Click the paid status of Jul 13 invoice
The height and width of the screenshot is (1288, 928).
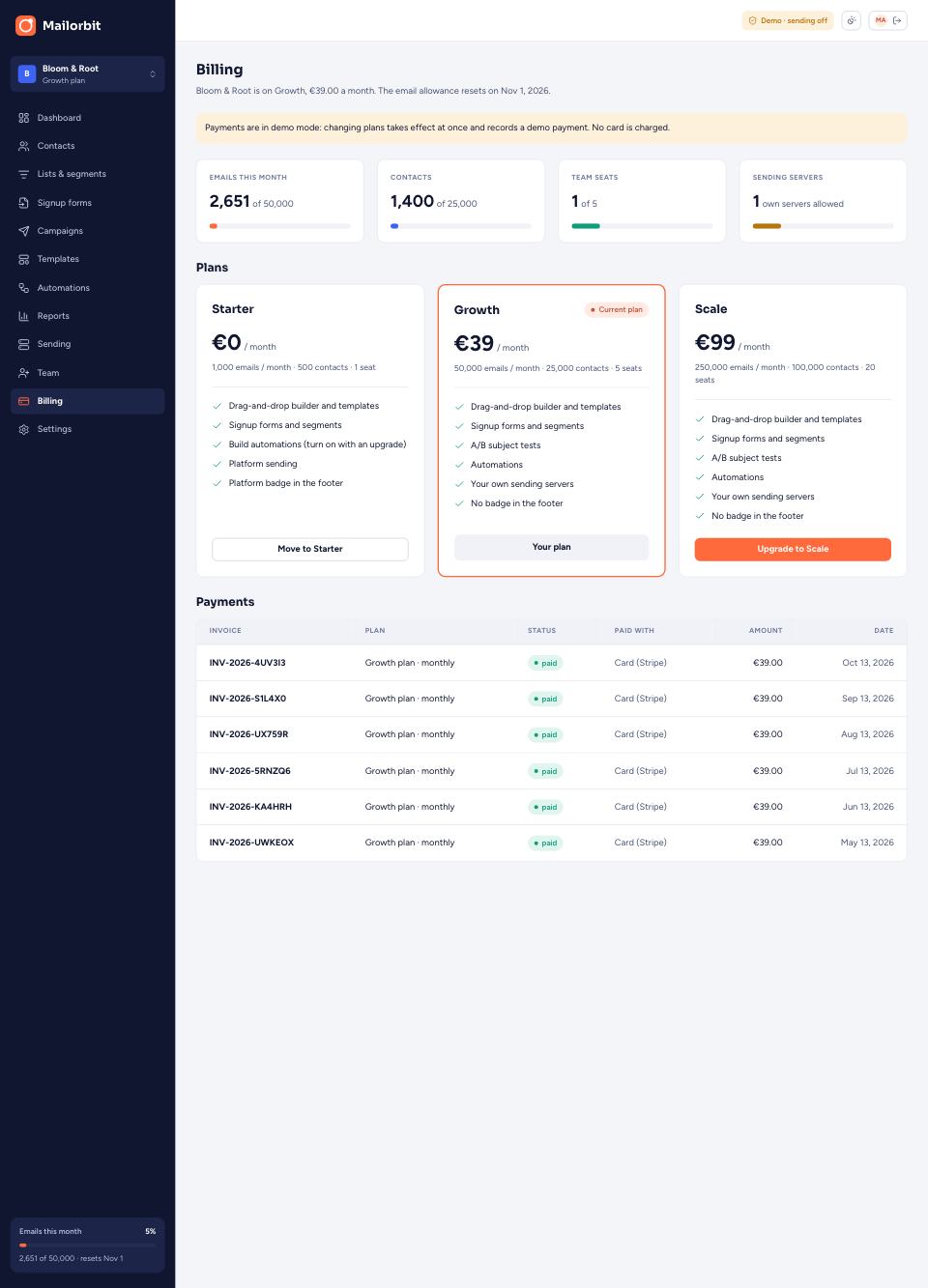(x=545, y=771)
